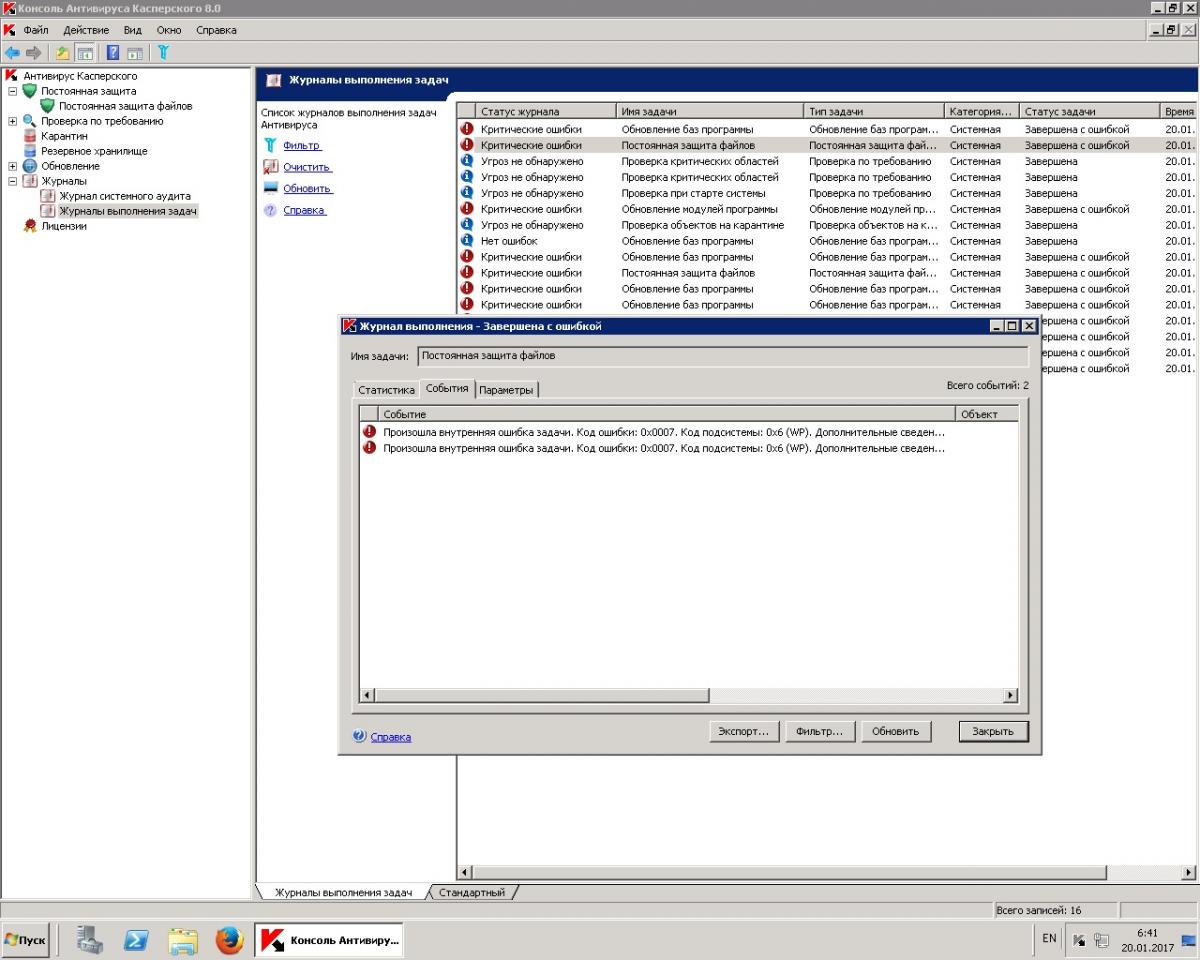Open Windows PowerShell from the taskbar

click(x=137, y=940)
